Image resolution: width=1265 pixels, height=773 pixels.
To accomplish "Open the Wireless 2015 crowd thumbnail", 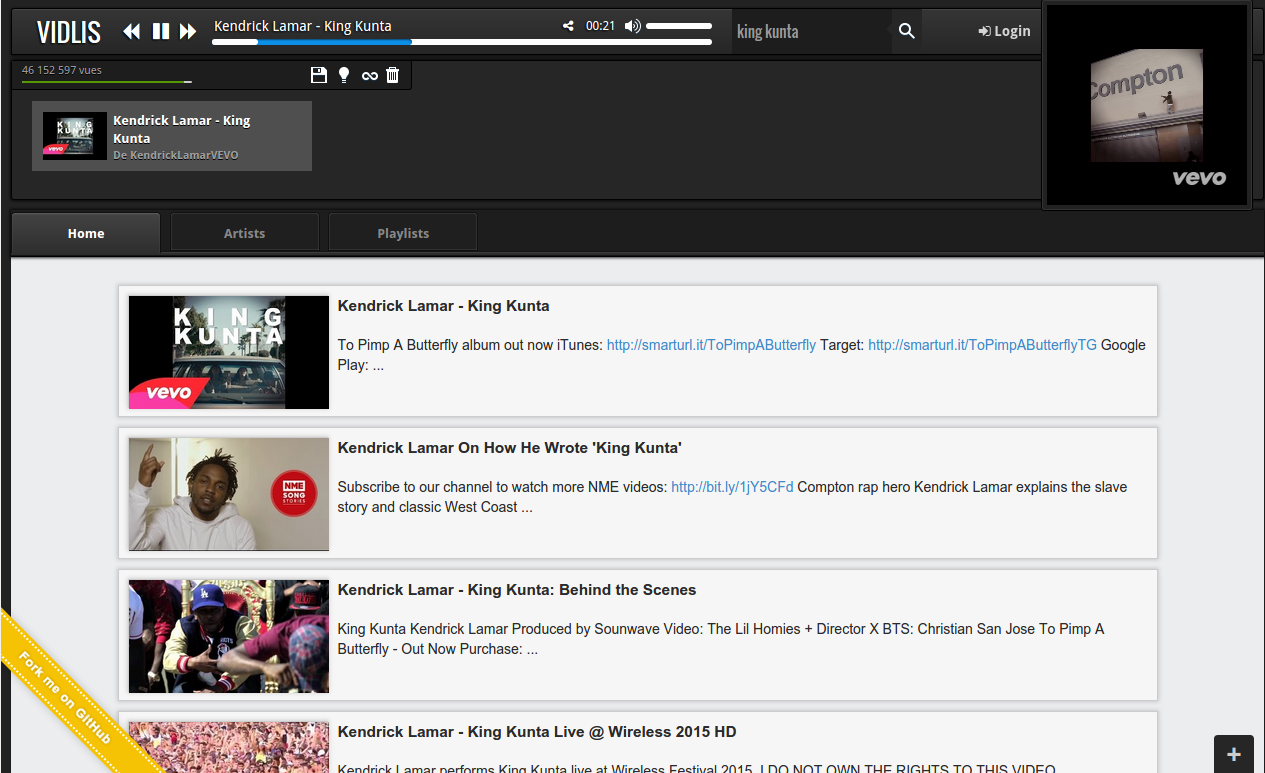I will pyautogui.click(x=229, y=748).
